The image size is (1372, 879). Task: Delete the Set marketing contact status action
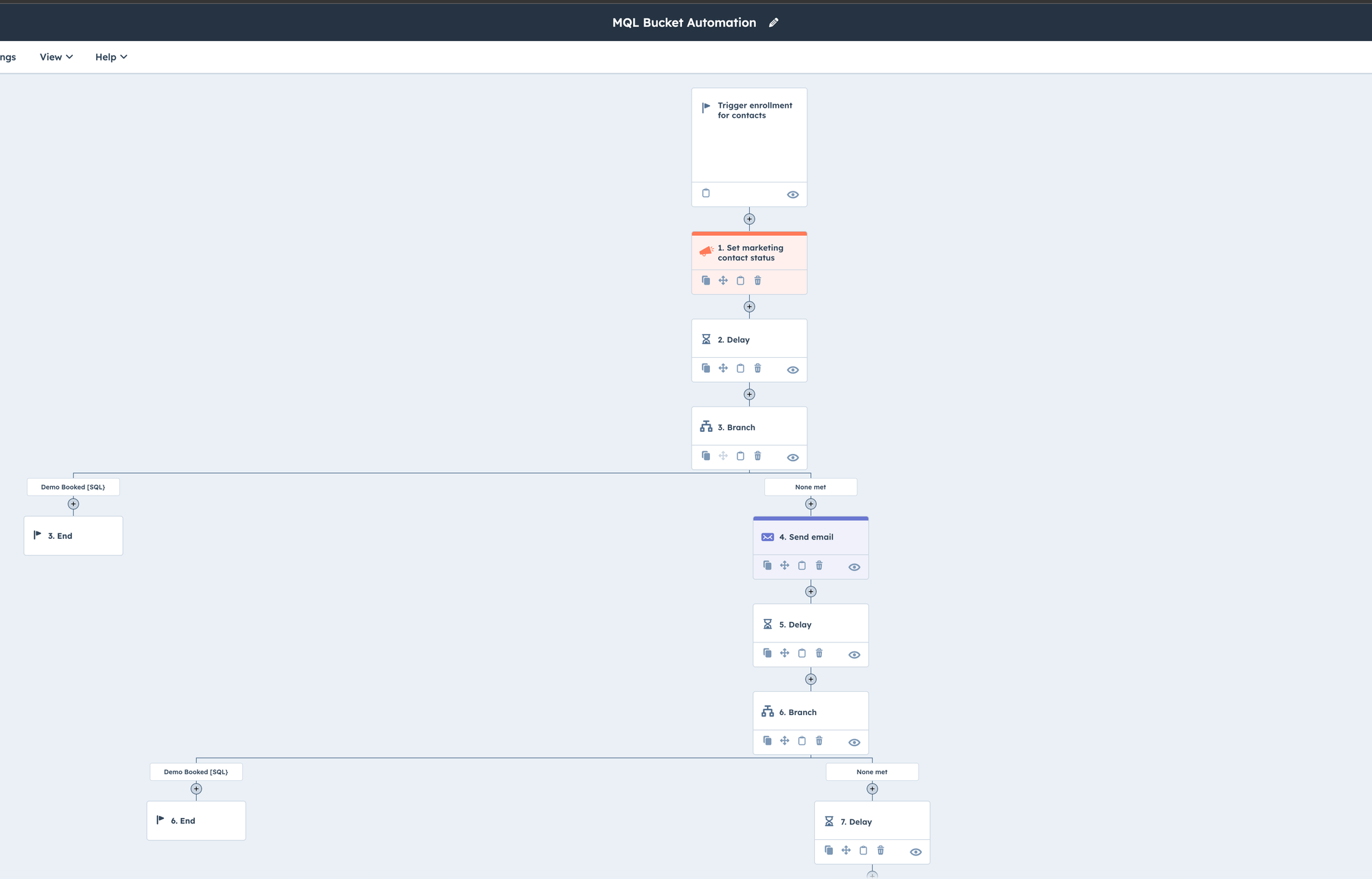click(757, 280)
